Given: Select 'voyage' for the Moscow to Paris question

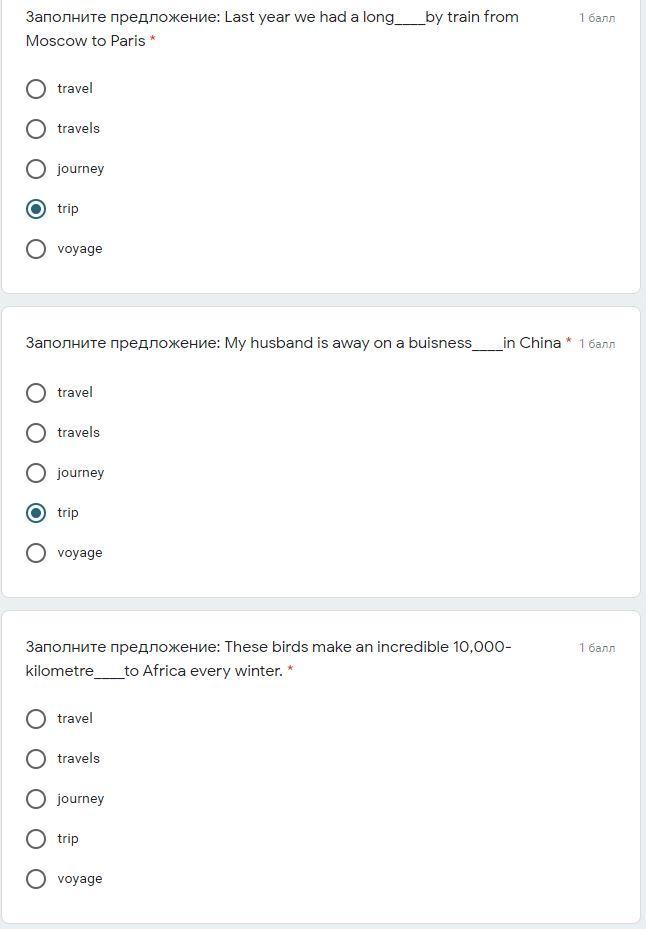Looking at the screenshot, I should point(36,249).
